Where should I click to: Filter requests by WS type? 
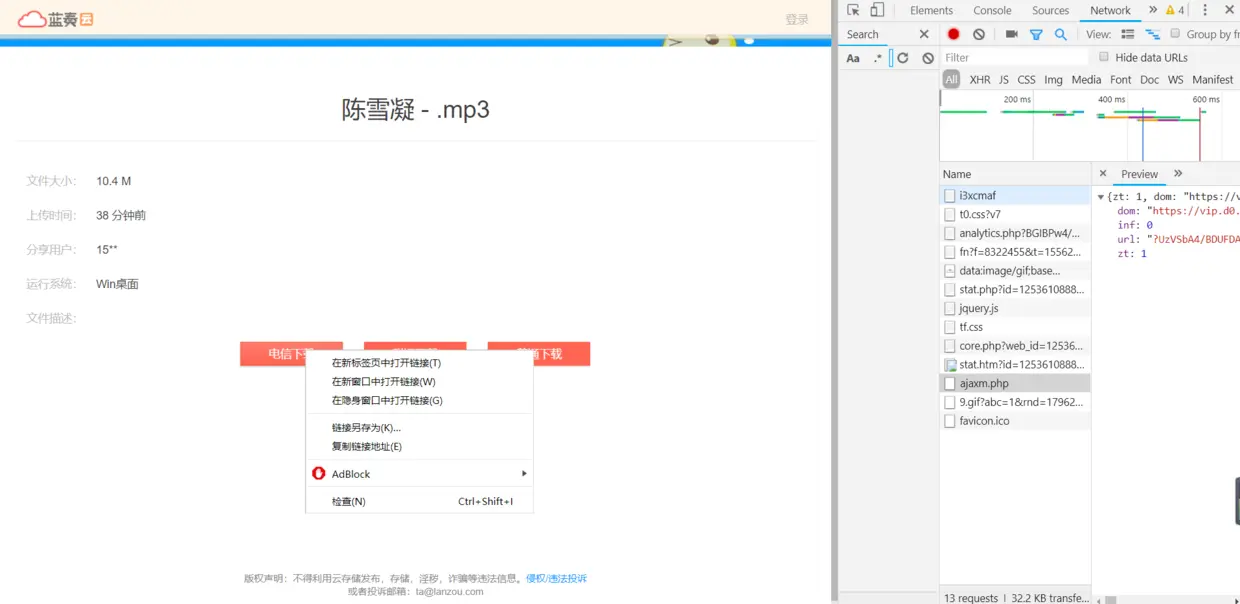point(1175,79)
